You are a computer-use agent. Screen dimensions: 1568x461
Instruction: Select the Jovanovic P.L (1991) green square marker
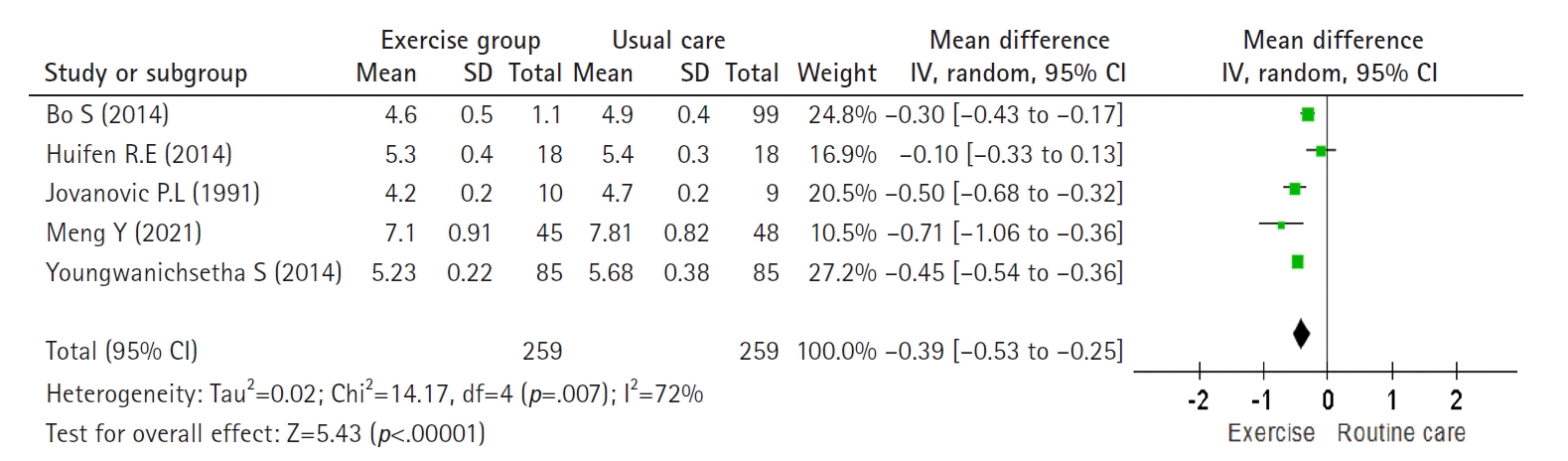(x=1294, y=188)
